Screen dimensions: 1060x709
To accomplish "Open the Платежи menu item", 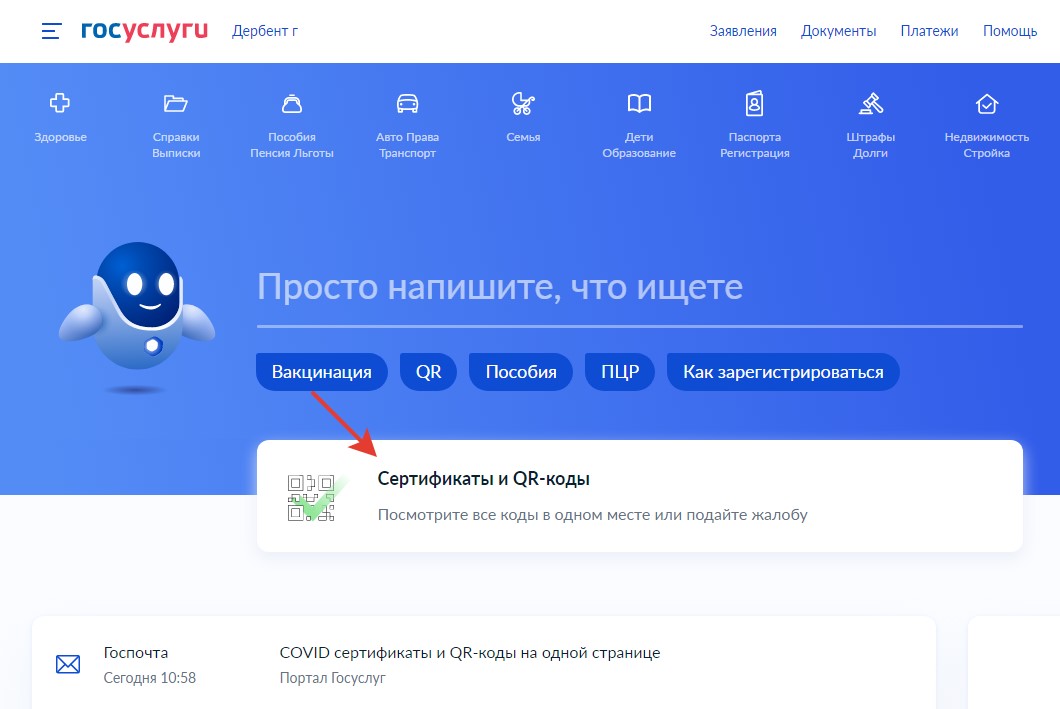I will tap(929, 31).
